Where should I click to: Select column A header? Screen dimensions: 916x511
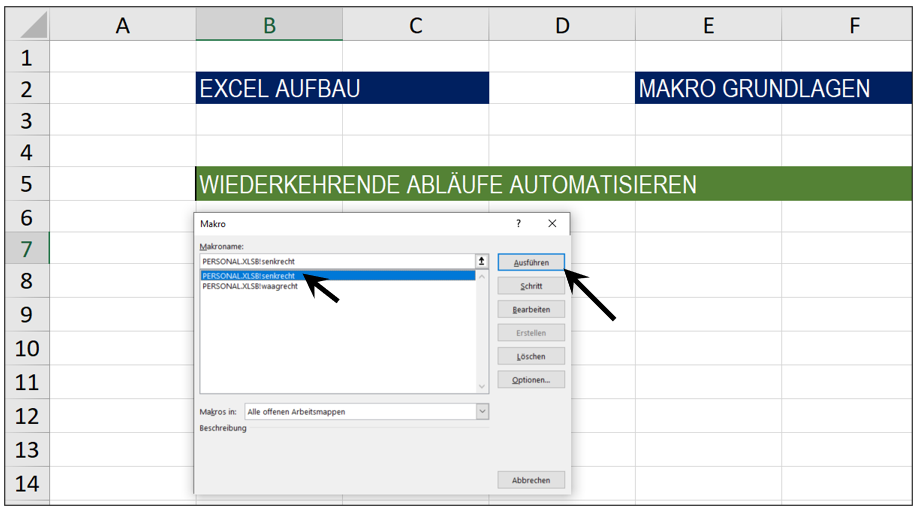[x=123, y=25]
